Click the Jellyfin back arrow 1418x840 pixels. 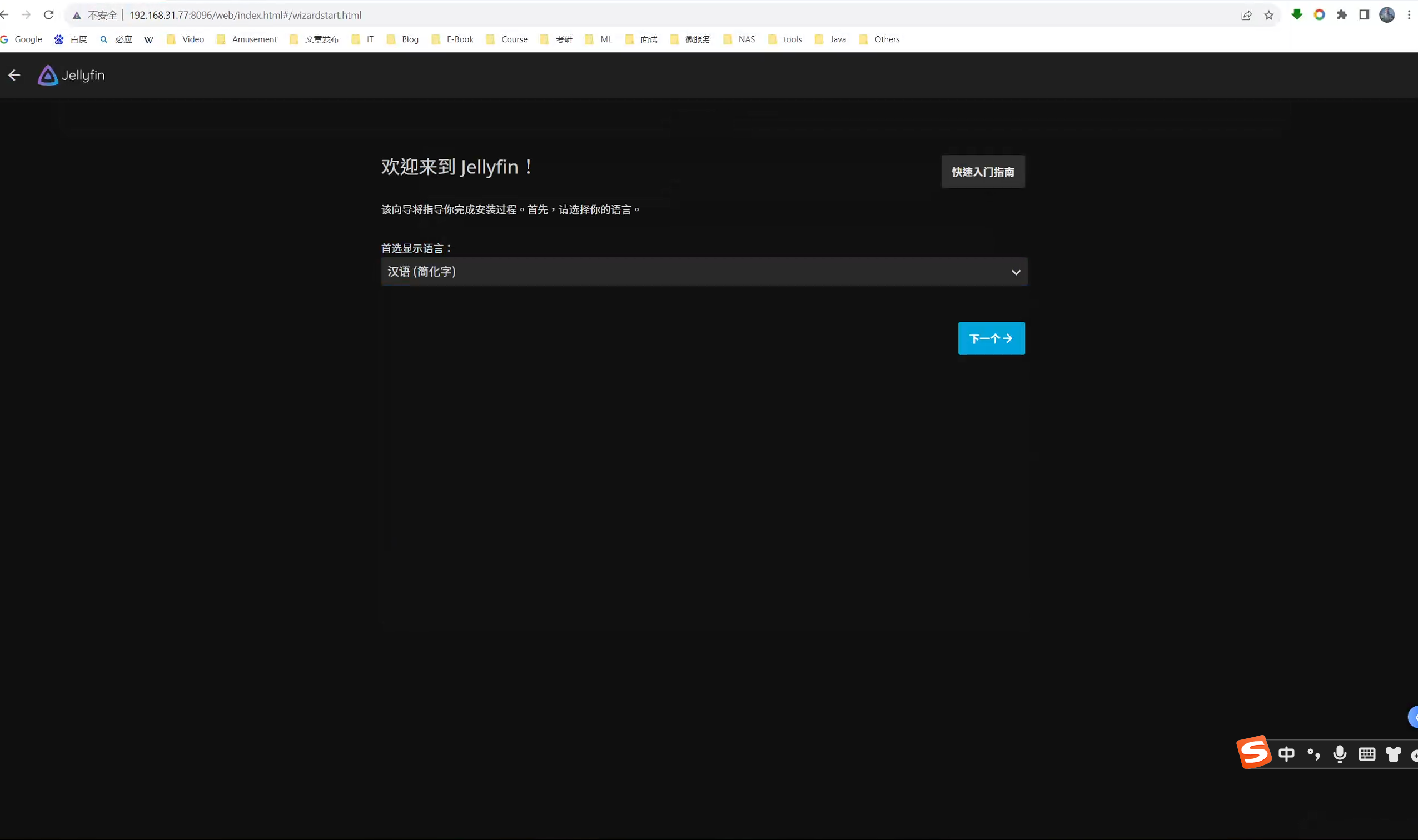[14, 76]
